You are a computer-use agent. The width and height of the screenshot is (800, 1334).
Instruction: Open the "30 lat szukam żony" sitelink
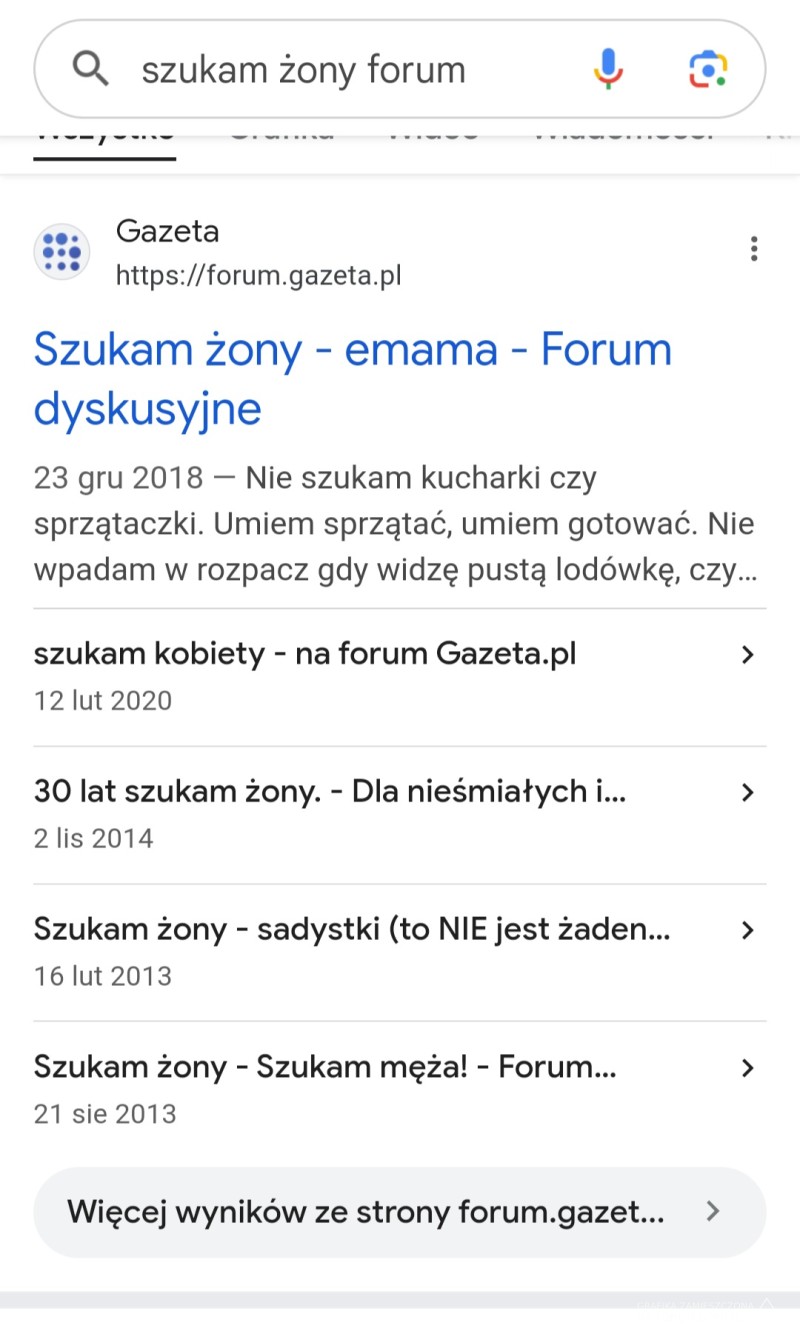click(330, 792)
